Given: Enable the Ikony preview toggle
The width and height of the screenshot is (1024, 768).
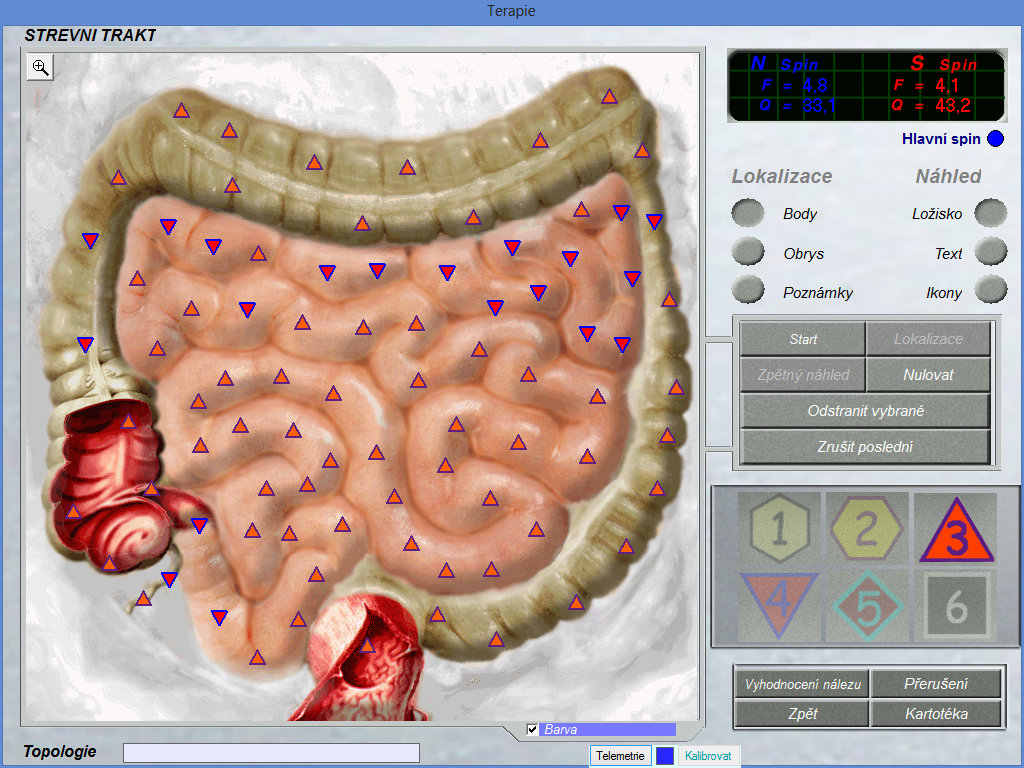Looking at the screenshot, I should [x=991, y=289].
